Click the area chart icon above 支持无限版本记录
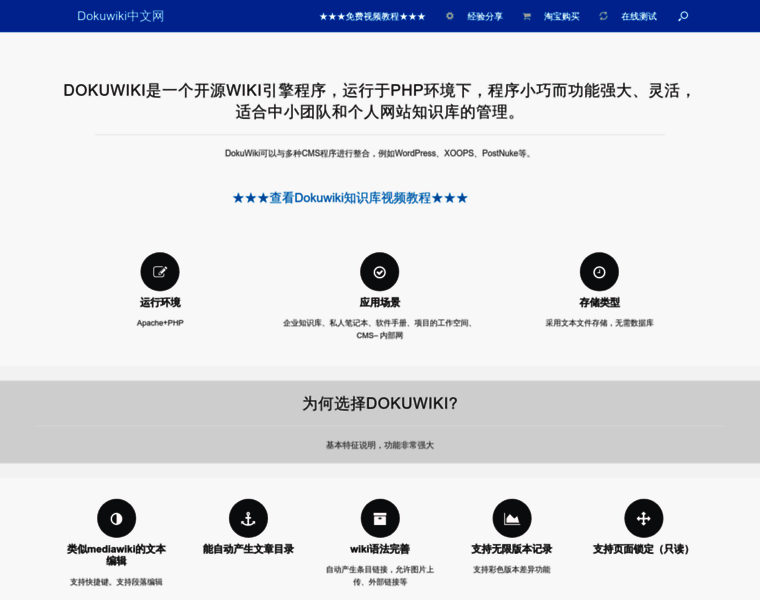The image size is (760, 600). [512, 519]
